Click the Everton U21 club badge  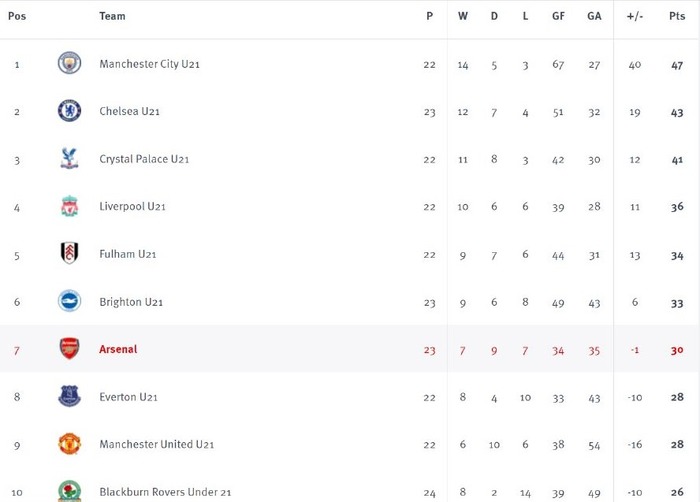(x=69, y=396)
